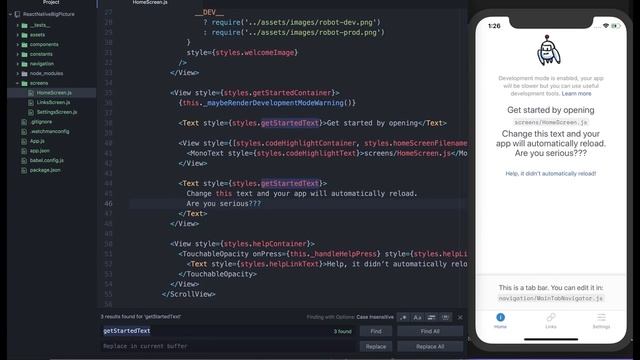Viewport: 640px width, 360px height.
Task: Click the .watchmanconfig file icon
Action: 24,132
